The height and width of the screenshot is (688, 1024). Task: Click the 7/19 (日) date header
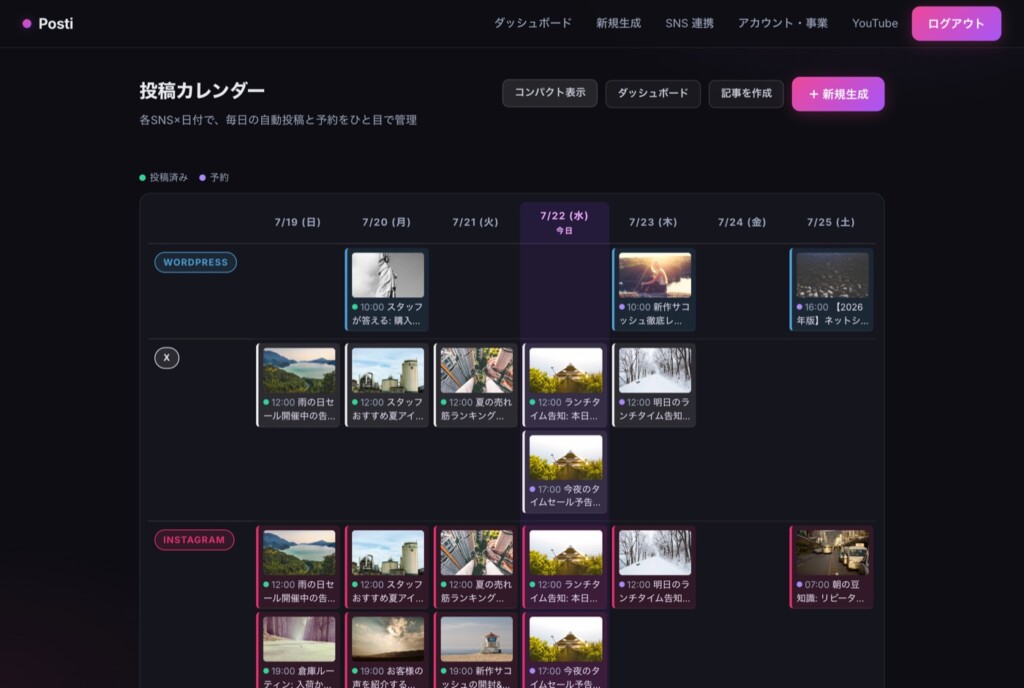(298, 222)
